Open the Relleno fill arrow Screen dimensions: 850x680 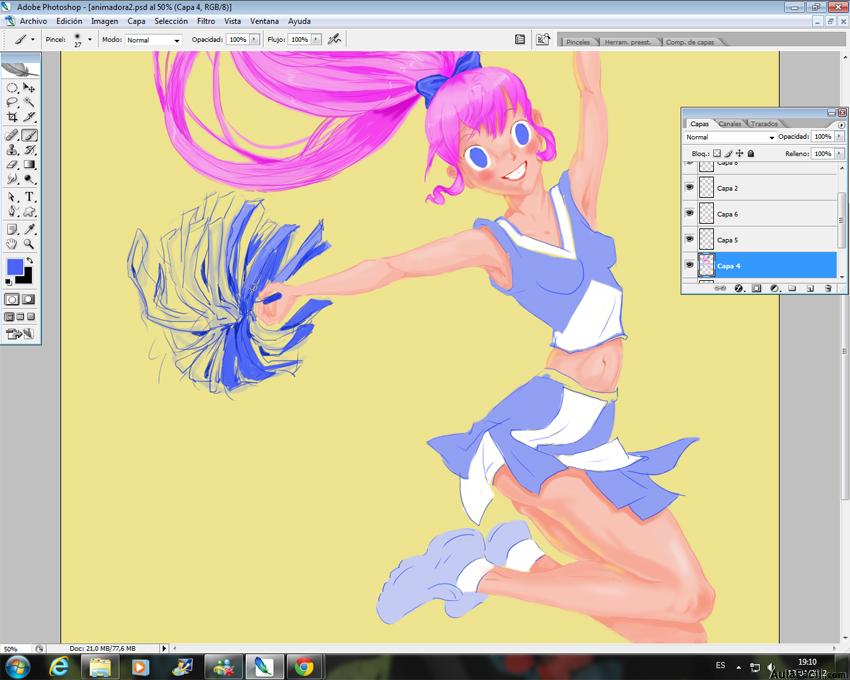[x=839, y=154]
